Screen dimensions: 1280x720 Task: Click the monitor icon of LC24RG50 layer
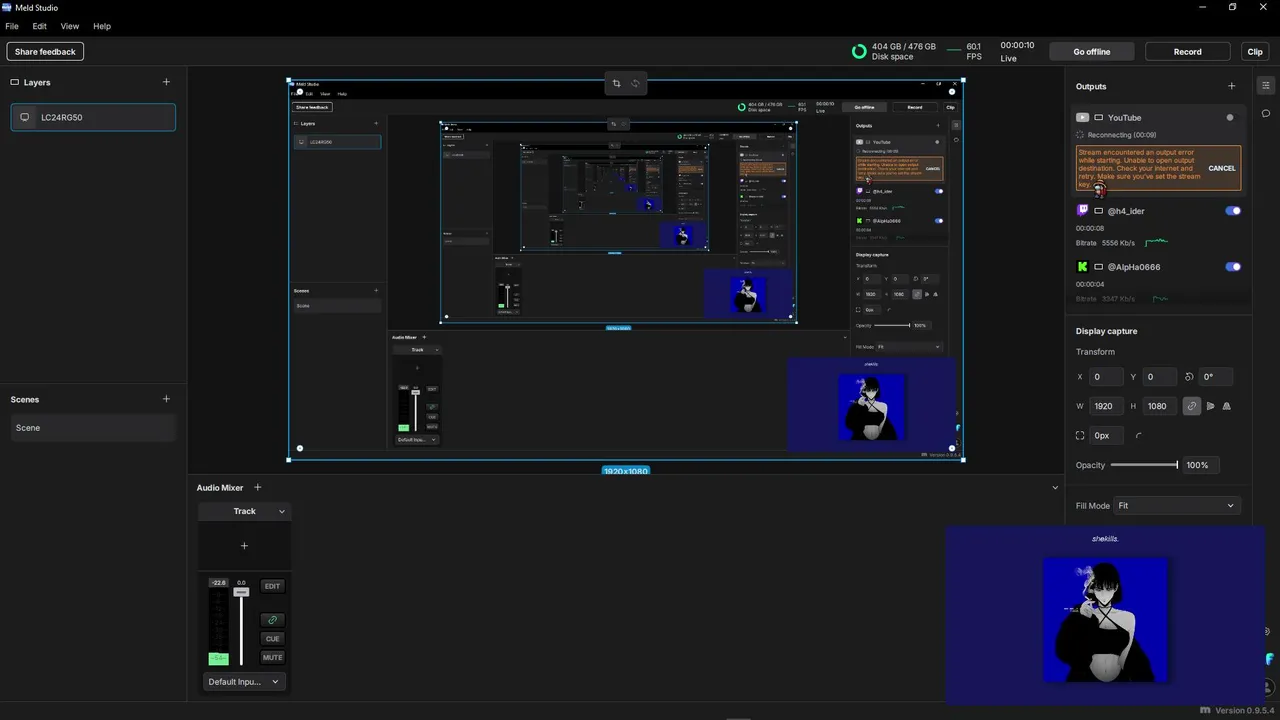click(25, 117)
